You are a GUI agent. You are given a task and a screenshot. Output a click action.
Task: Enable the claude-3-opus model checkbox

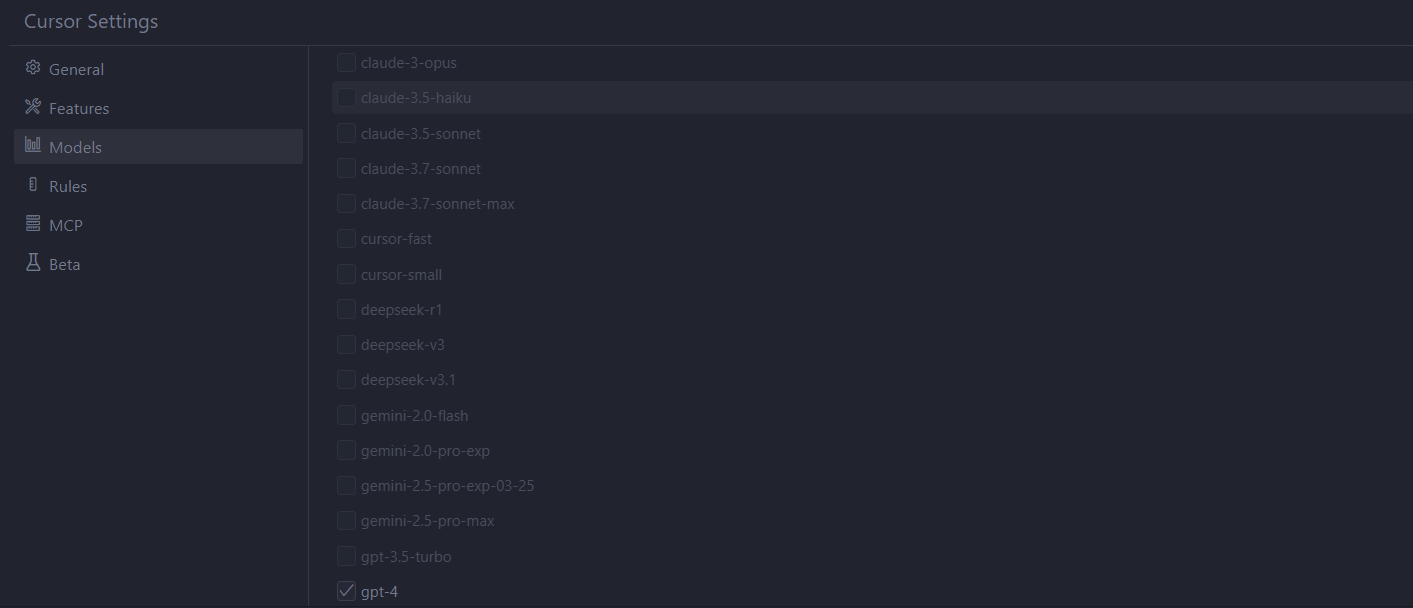(346, 63)
